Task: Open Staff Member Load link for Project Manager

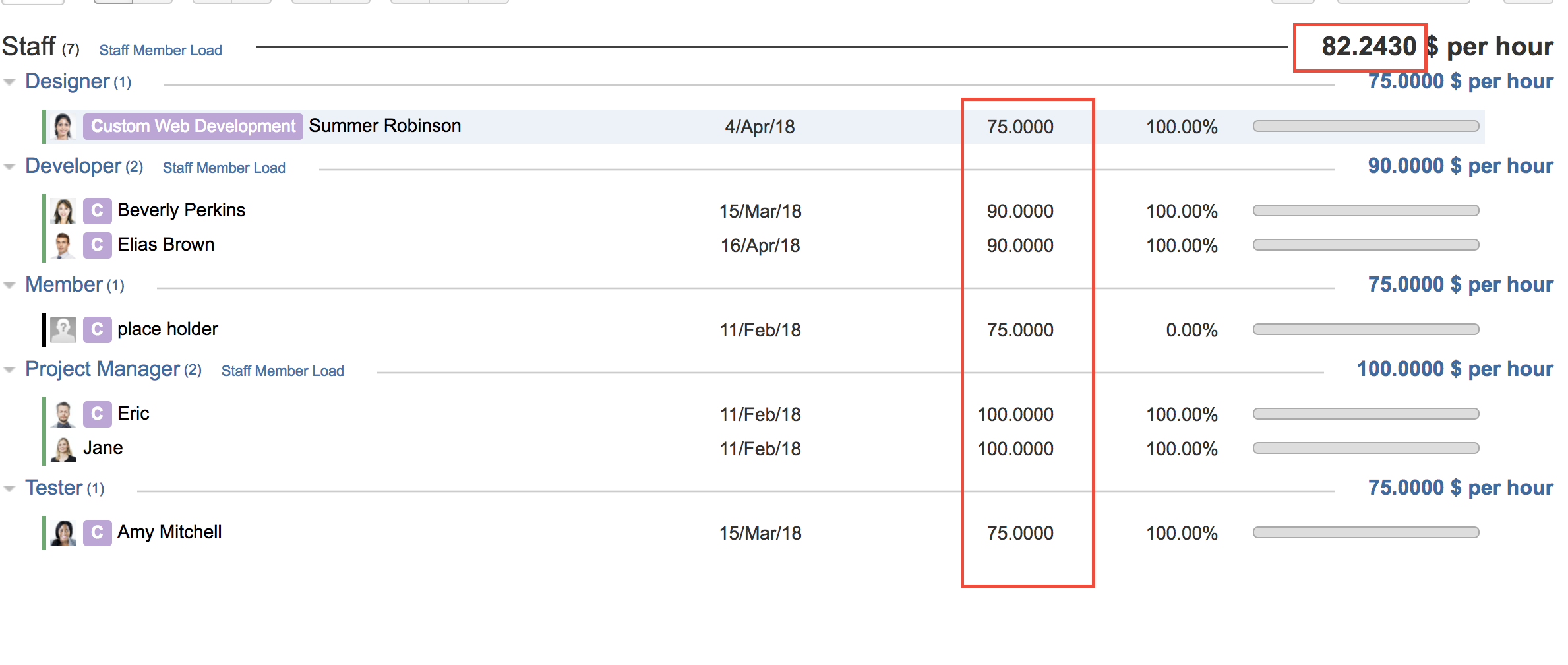Action: point(282,371)
